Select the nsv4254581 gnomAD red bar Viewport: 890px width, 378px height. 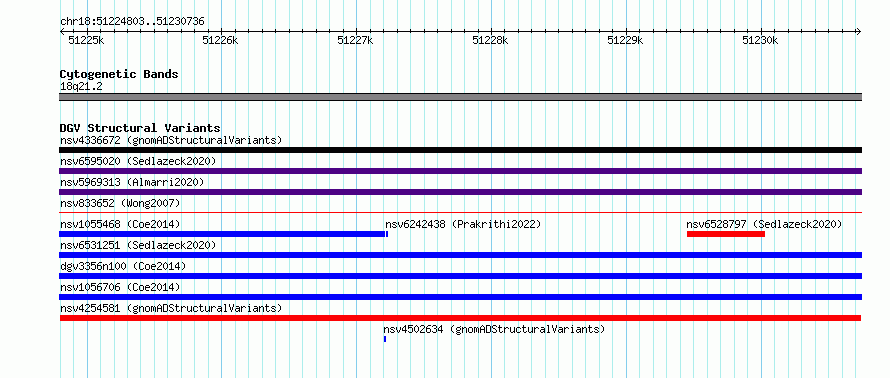point(460,318)
